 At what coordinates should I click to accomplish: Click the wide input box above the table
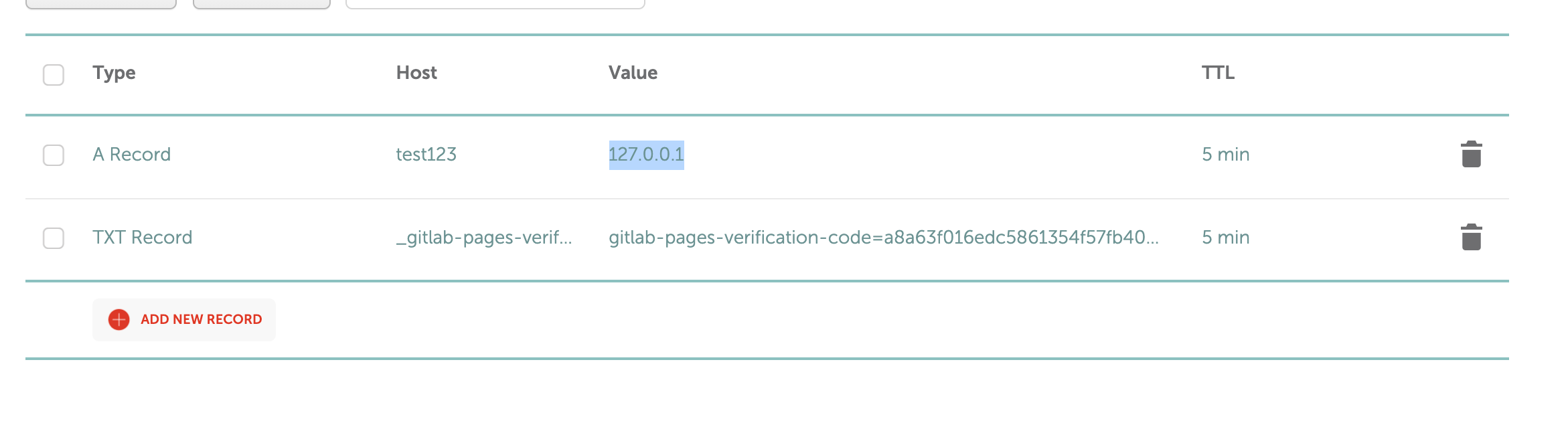(495, 3)
